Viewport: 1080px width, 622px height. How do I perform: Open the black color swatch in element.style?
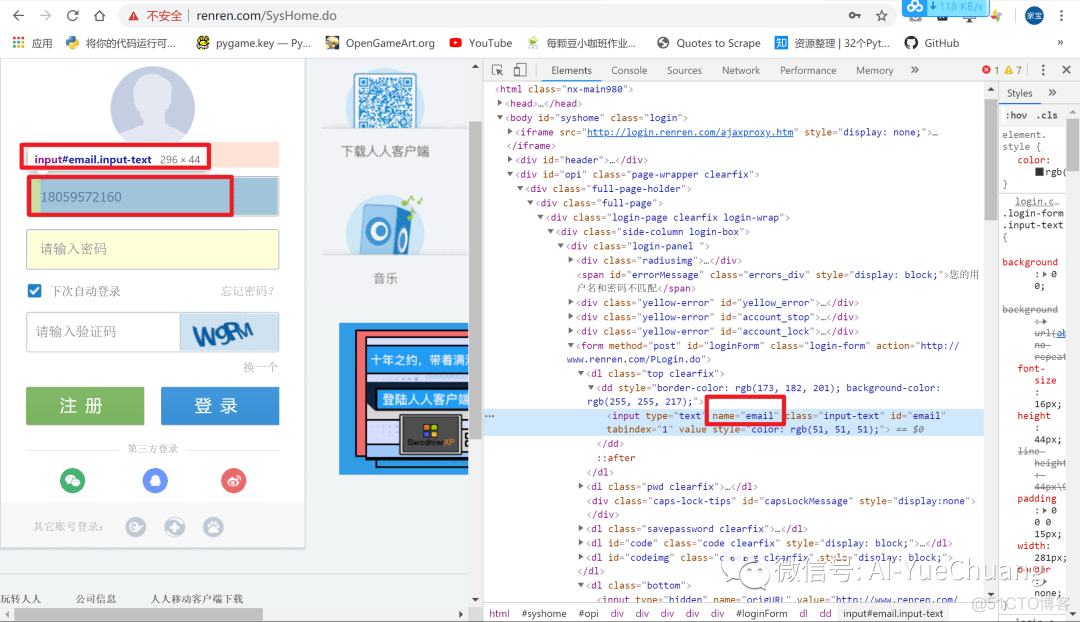click(x=1039, y=172)
